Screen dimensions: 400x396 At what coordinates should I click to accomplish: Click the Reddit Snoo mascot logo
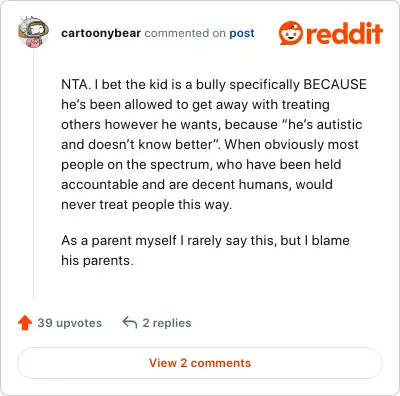[291, 33]
